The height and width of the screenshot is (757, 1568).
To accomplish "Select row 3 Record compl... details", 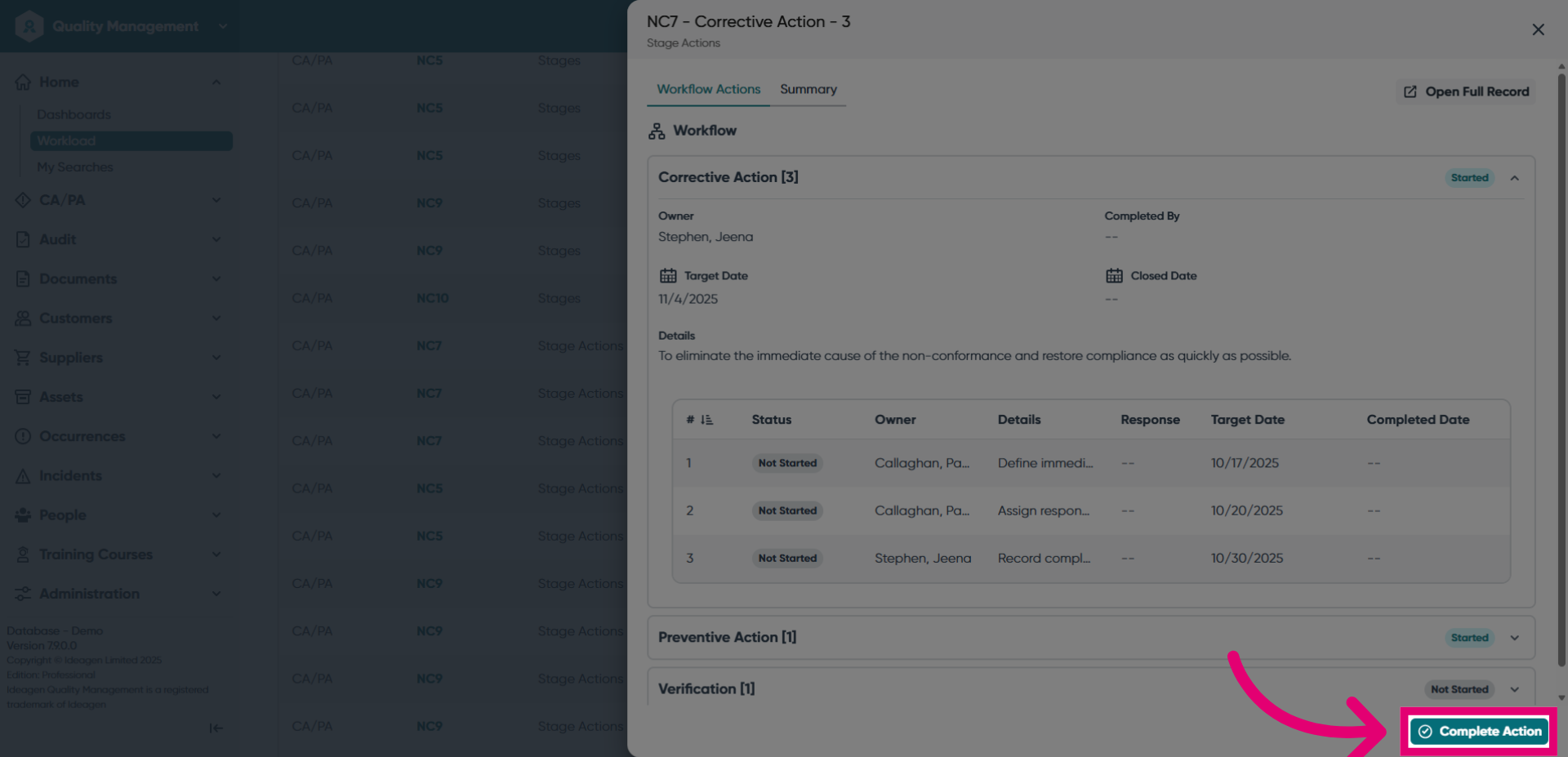I will (x=1044, y=558).
